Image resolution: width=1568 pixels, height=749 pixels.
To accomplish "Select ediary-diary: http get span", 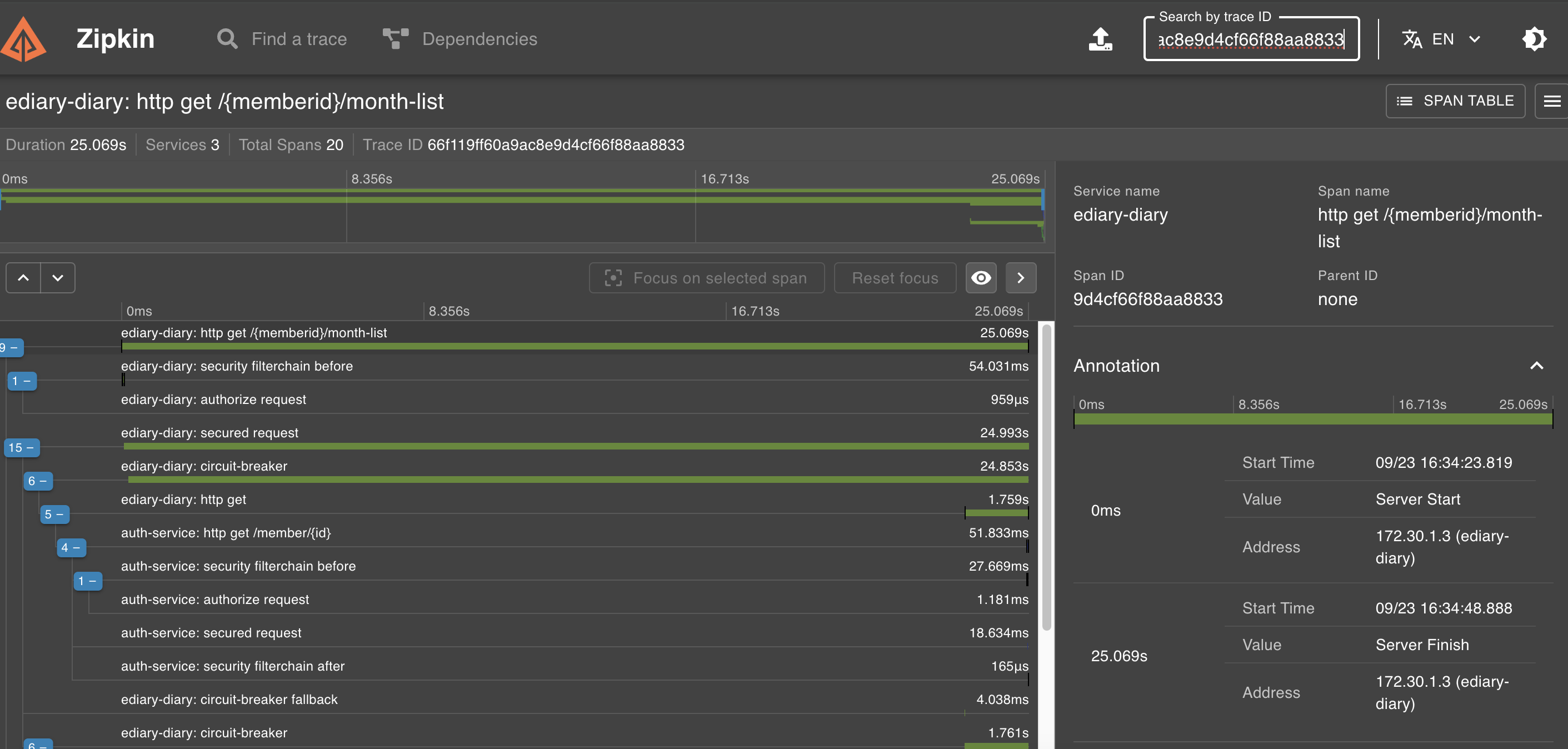I will pyautogui.click(x=575, y=504).
